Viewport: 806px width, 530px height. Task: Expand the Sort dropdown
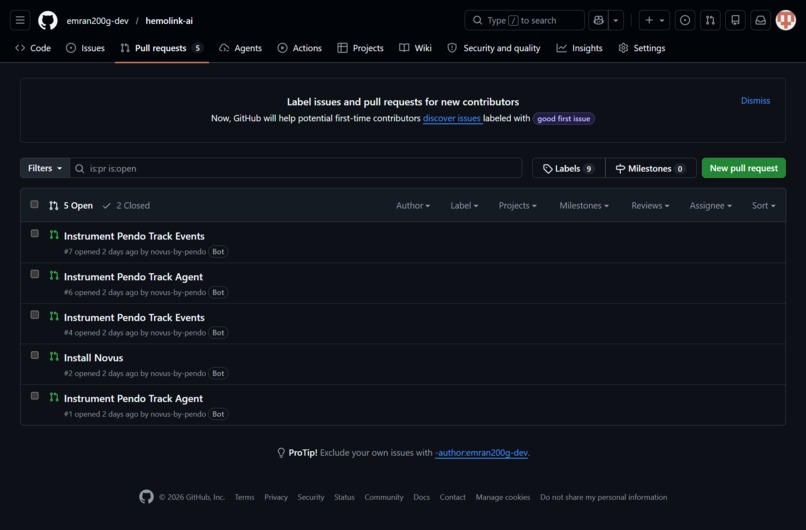point(763,206)
